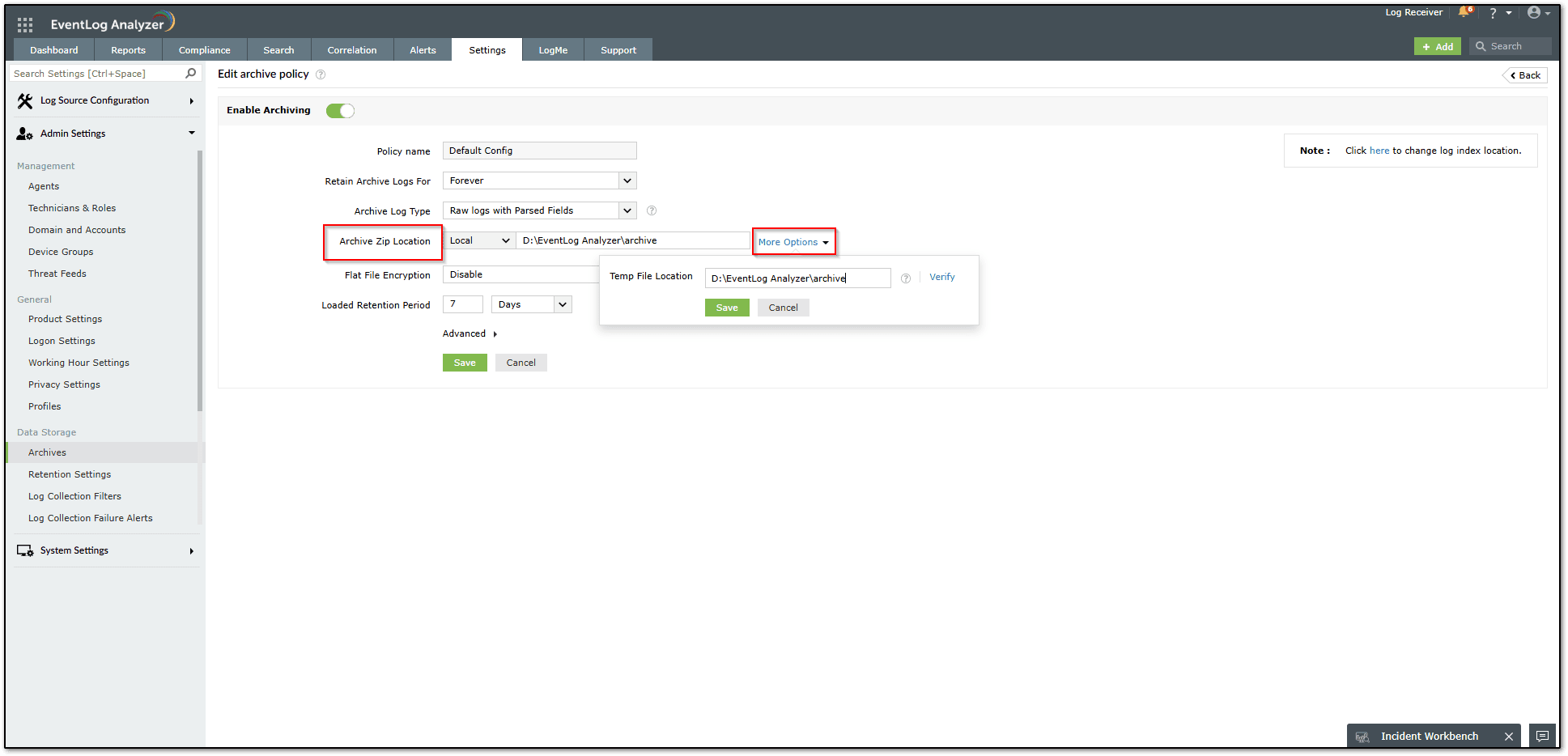This screenshot has width=1568, height=756.
Task: Click the Policy name text field
Action: [x=539, y=151]
